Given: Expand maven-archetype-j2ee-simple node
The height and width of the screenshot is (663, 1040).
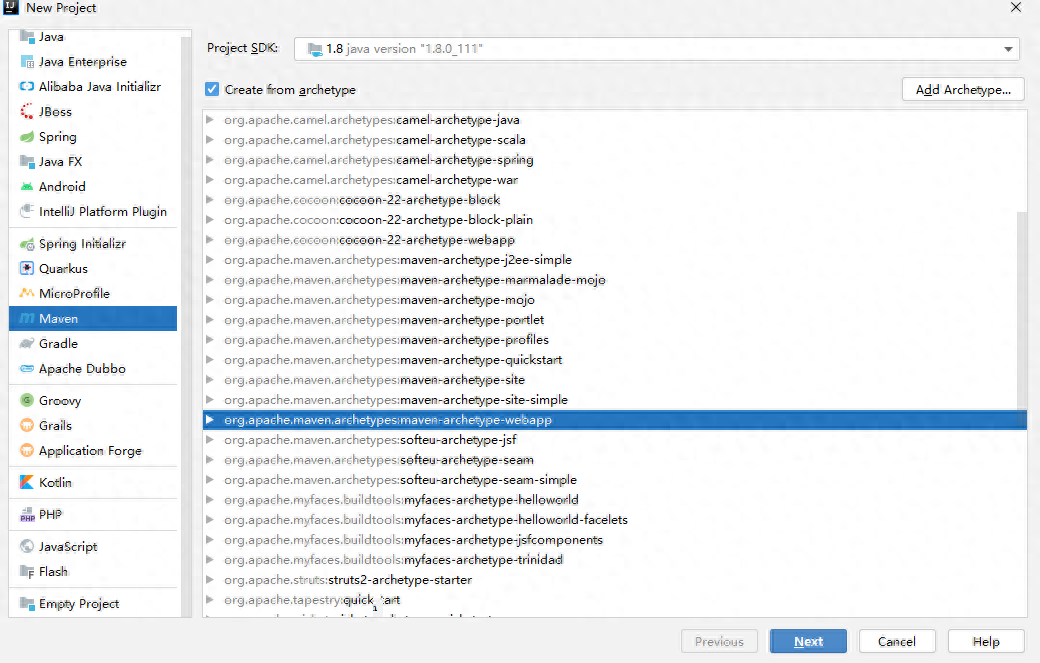Looking at the screenshot, I should [x=210, y=259].
